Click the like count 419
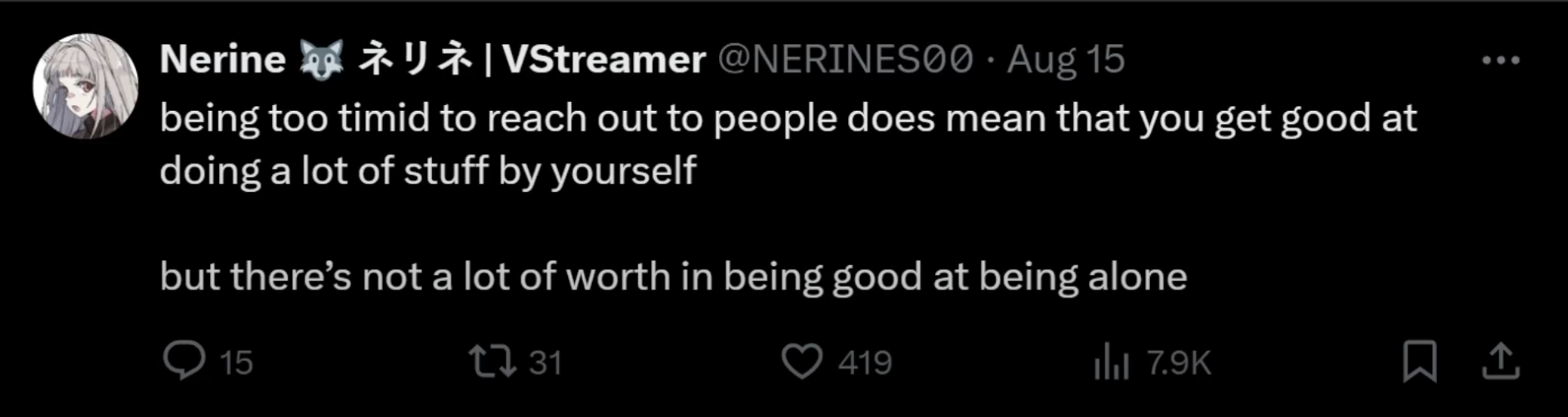This screenshot has width=1568, height=417. (x=865, y=363)
